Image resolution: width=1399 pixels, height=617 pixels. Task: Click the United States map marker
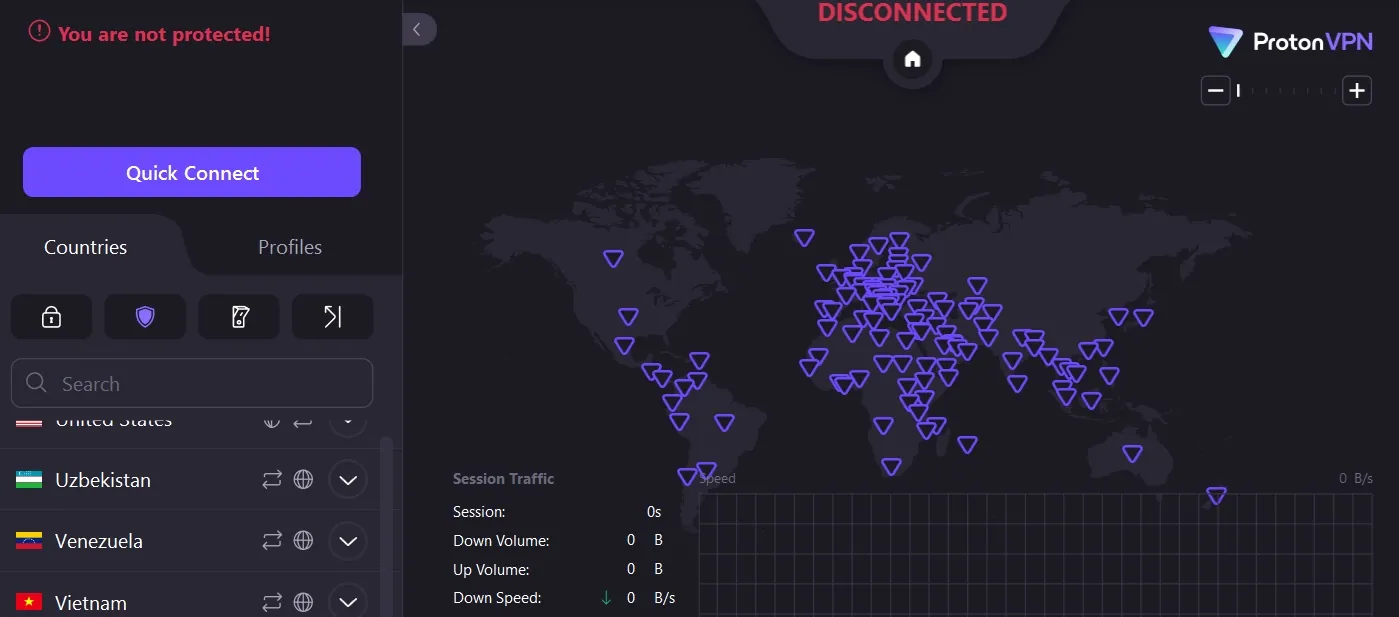[x=628, y=317]
